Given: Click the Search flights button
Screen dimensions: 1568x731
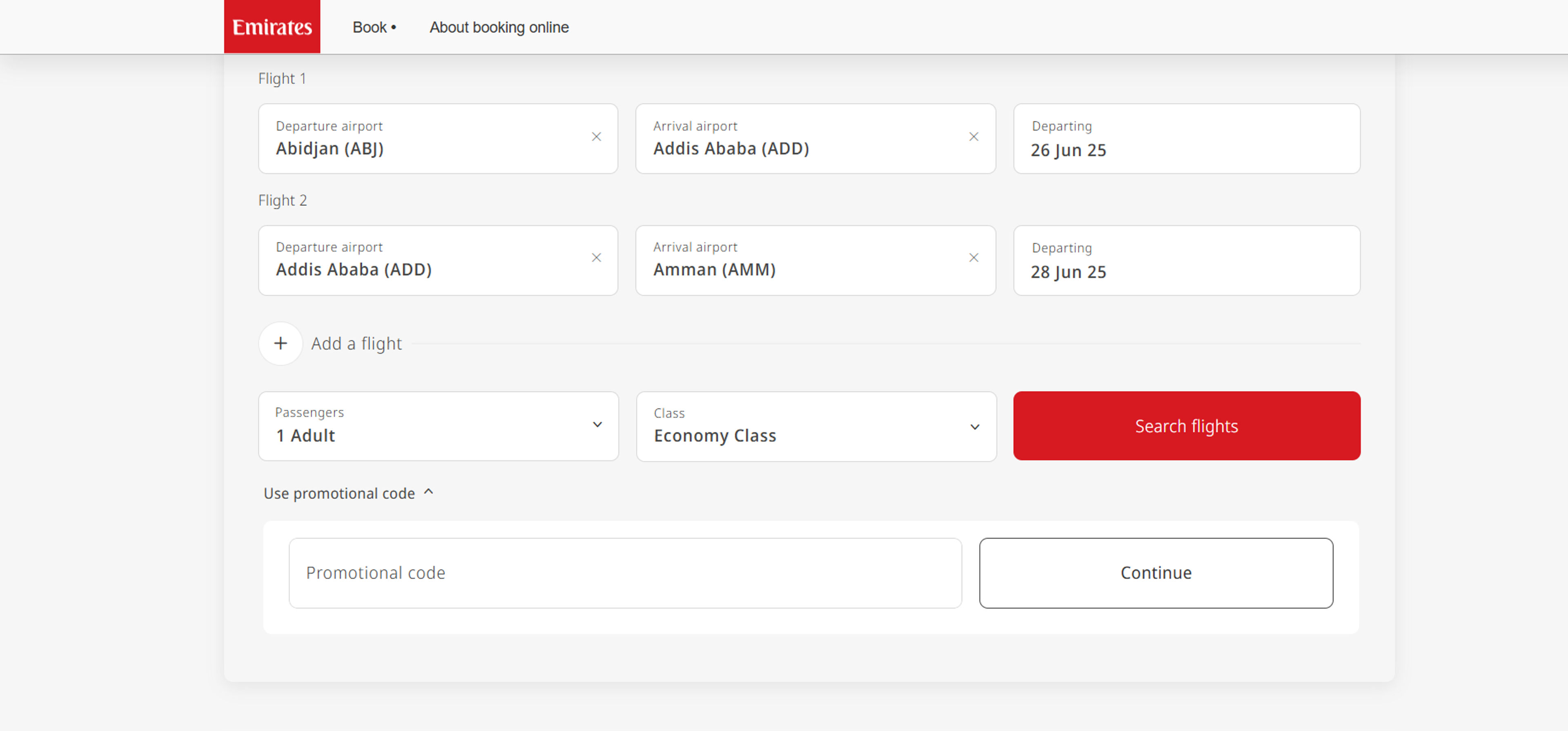Looking at the screenshot, I should click(1186, 426).
